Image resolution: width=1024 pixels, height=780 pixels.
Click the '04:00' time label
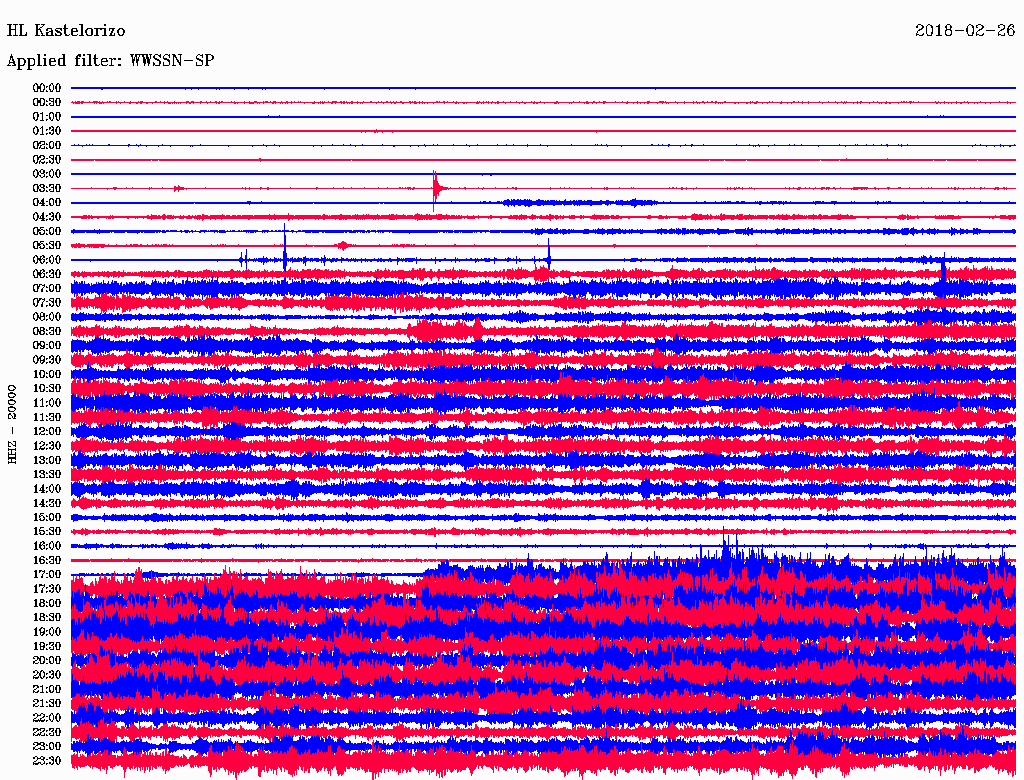tap(46, 203)
